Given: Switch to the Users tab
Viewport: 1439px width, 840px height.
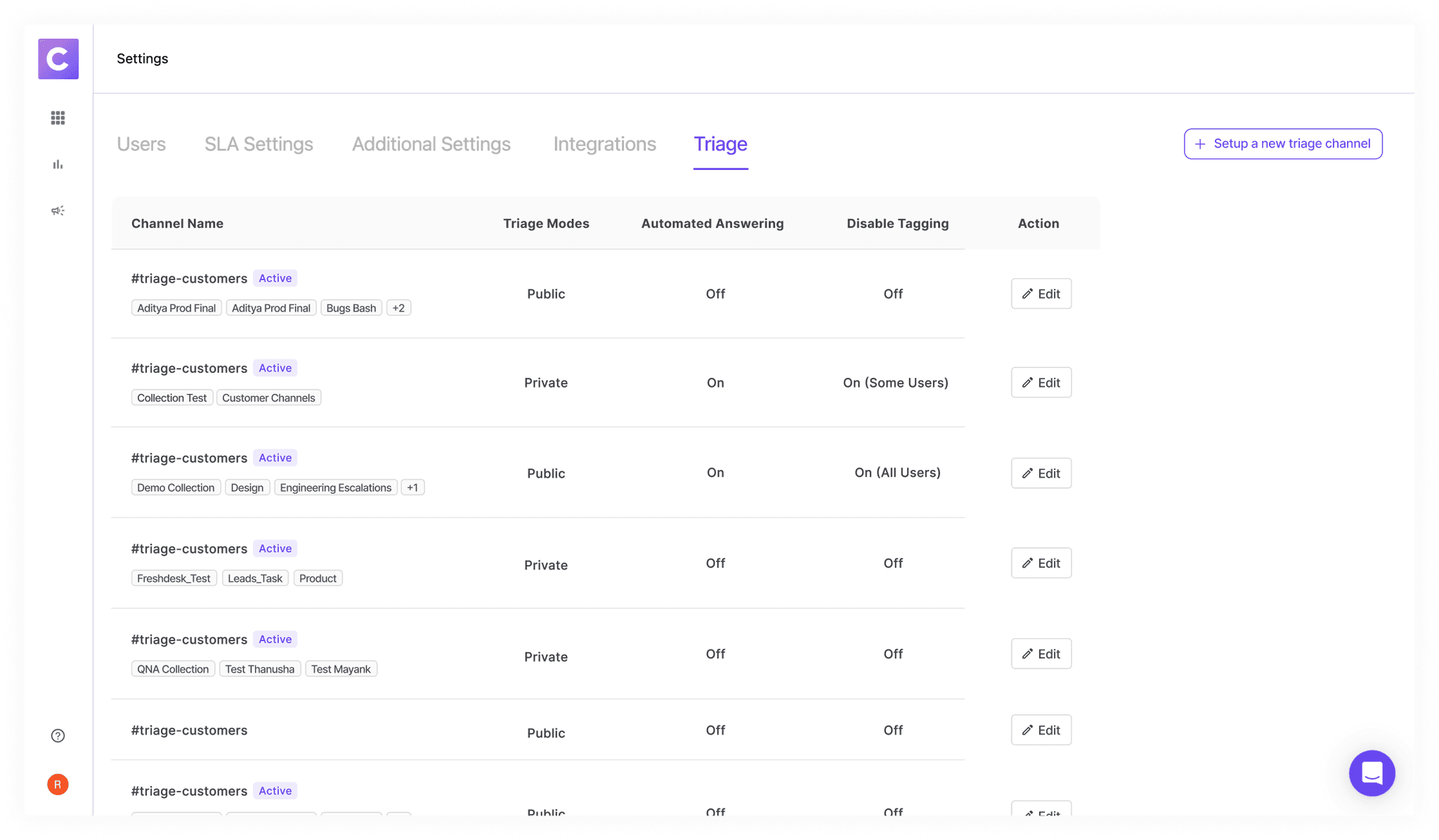Looking at the screenshot, I should tap(141, 144).
